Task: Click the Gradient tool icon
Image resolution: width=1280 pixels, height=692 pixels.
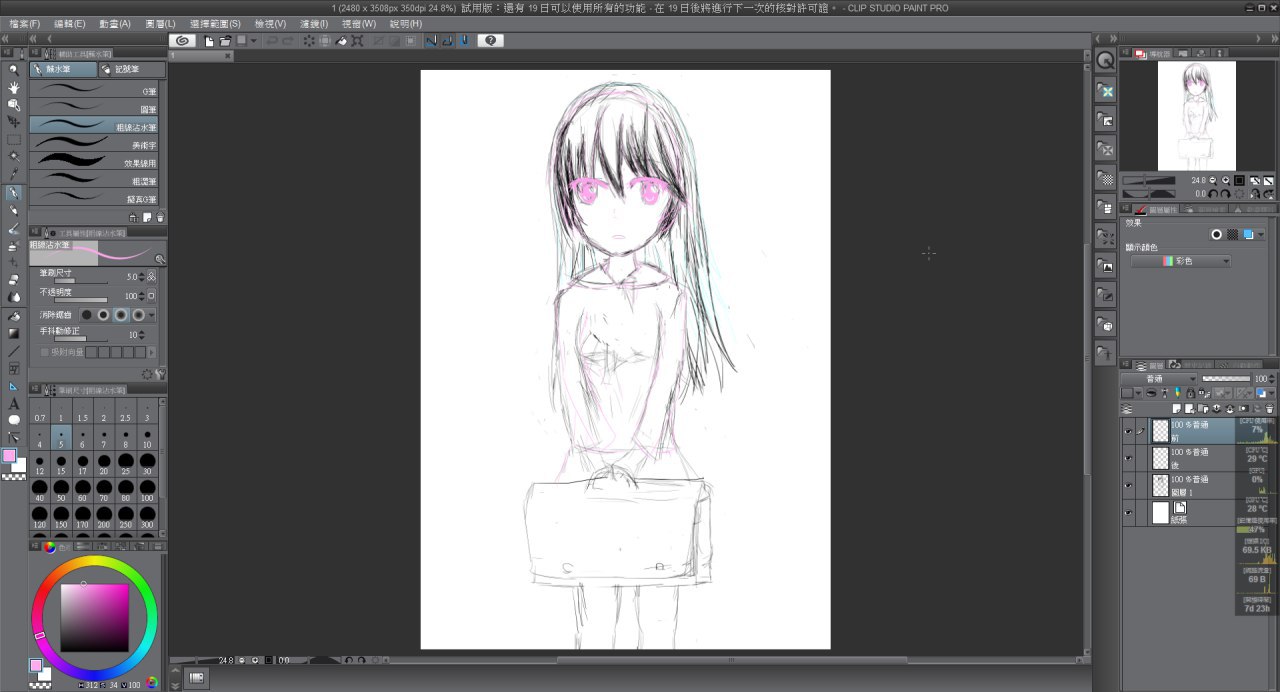Action: click(14, 333)
